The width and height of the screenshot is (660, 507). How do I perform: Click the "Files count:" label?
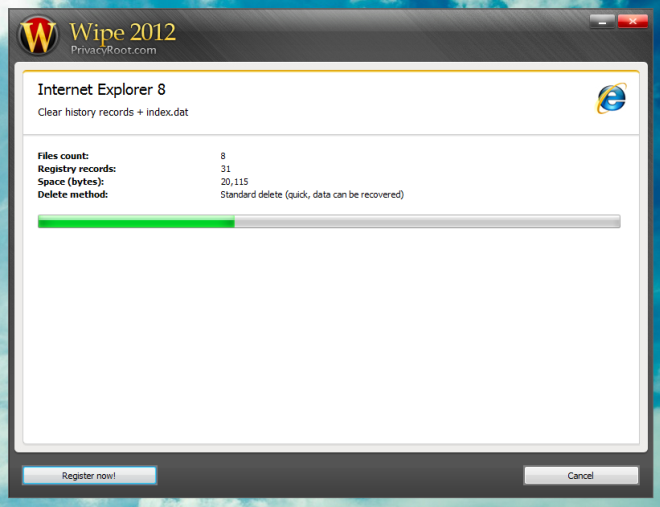click(x=63, y=156)
